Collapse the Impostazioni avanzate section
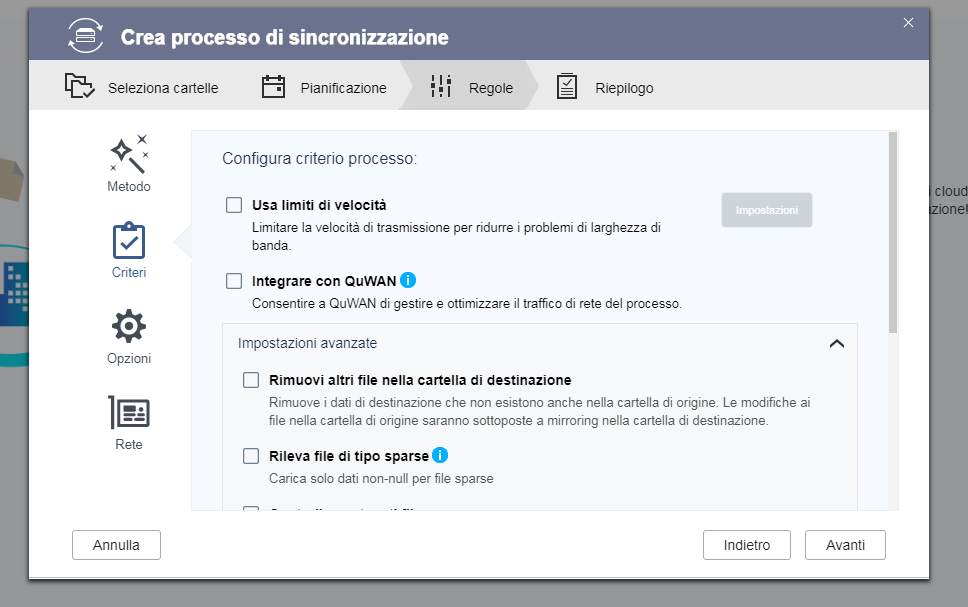 [837, 343]
